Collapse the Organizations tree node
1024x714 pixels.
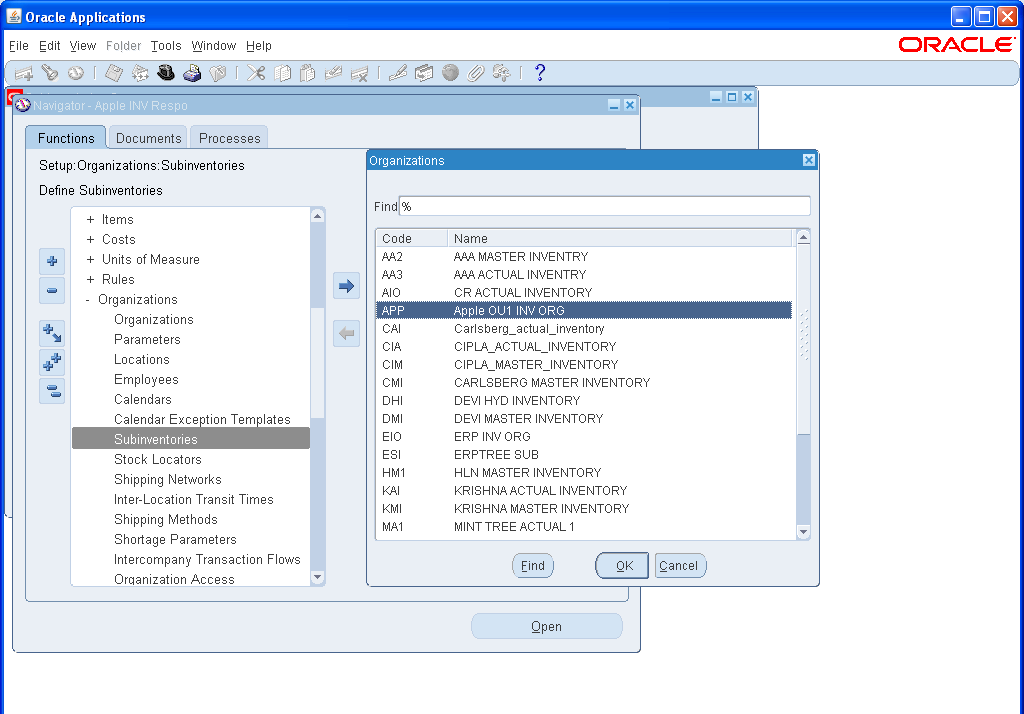coord(88,300)
